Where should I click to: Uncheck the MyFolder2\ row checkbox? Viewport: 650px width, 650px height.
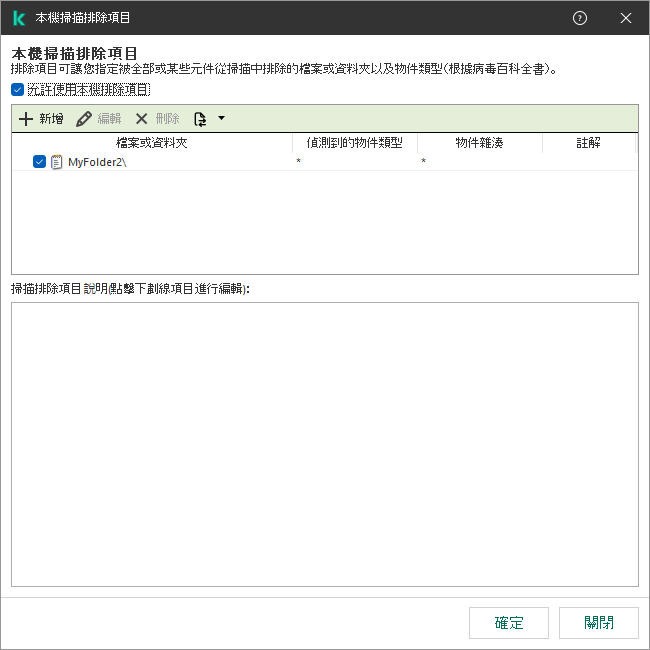(39, 162)
